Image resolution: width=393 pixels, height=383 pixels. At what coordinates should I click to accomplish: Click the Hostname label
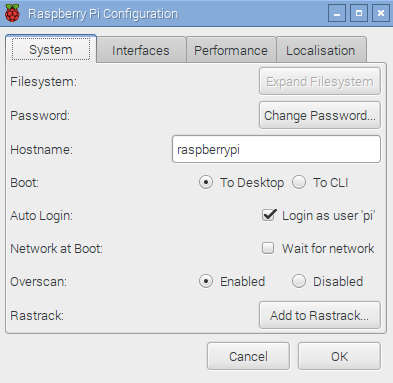[x=41, y=149]
